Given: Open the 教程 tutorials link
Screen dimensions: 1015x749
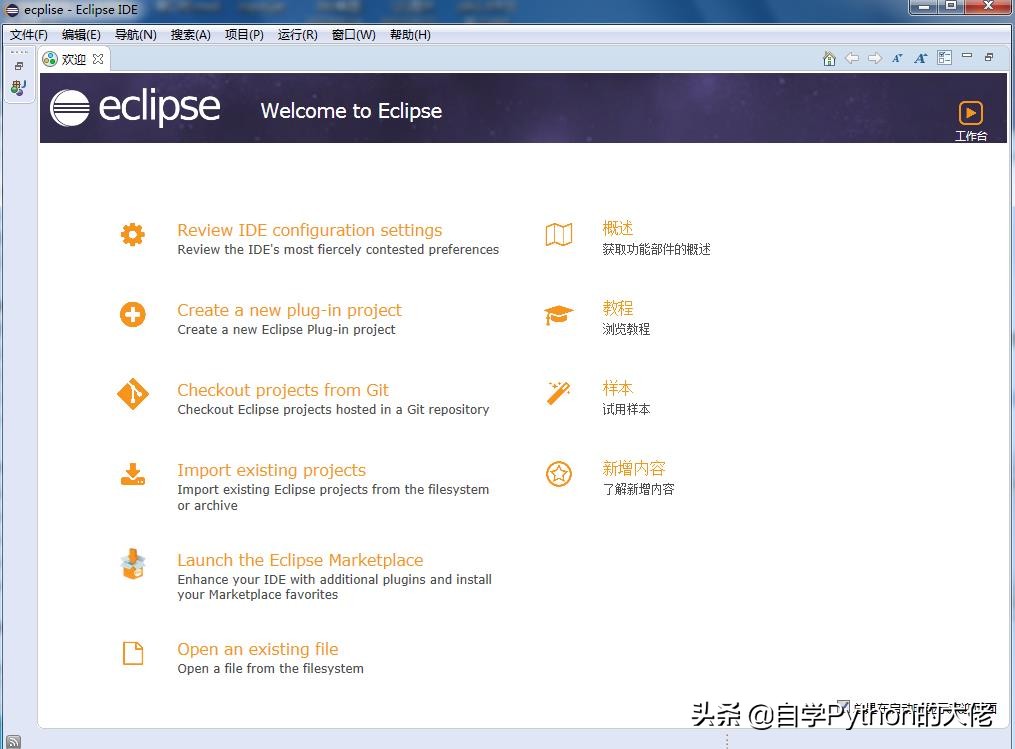Looking at the screenshot, I should [618, 307].
